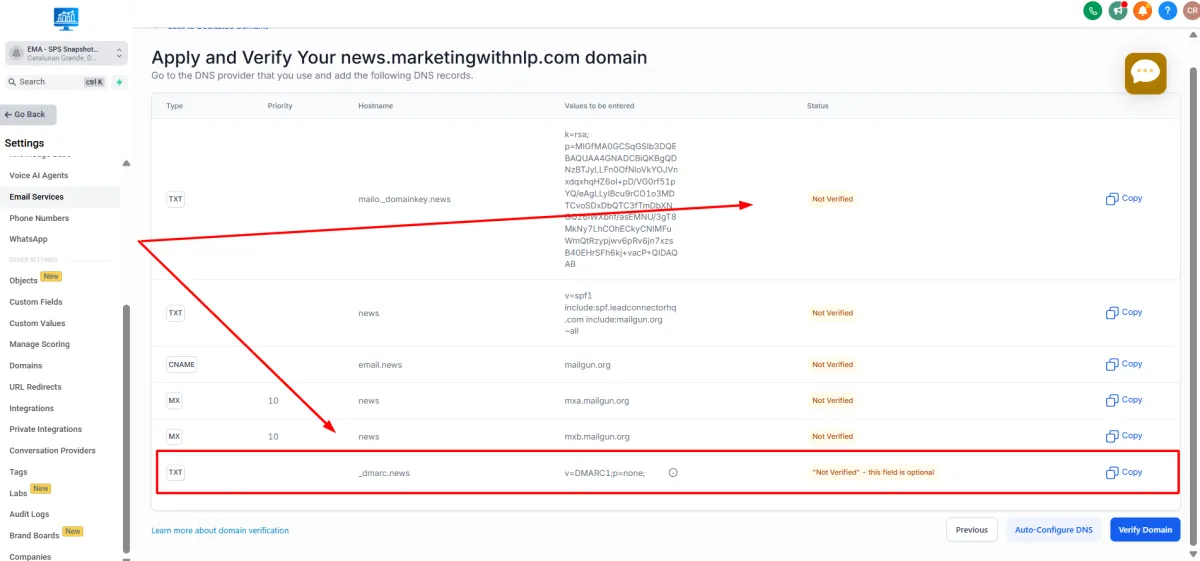
Task: Click the optional Not Verified DMARC status
Action: tap(873, 472)
